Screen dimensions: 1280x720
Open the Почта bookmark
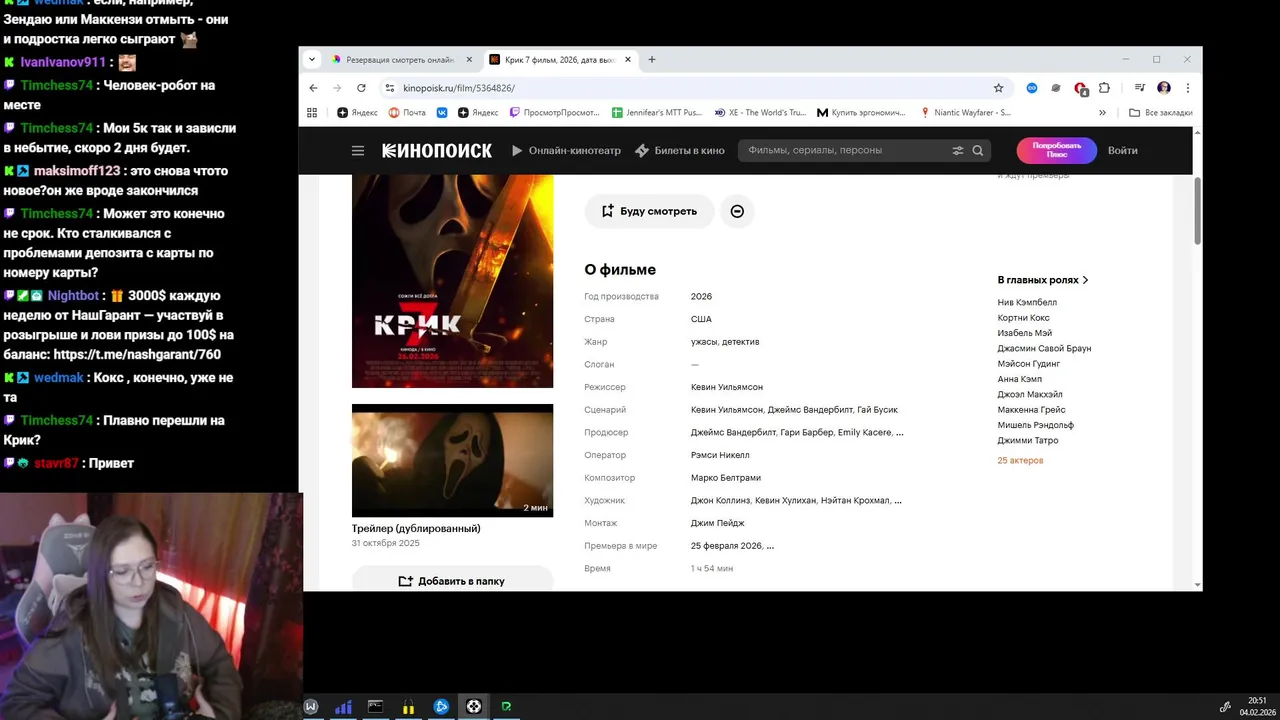coord(407,113)
